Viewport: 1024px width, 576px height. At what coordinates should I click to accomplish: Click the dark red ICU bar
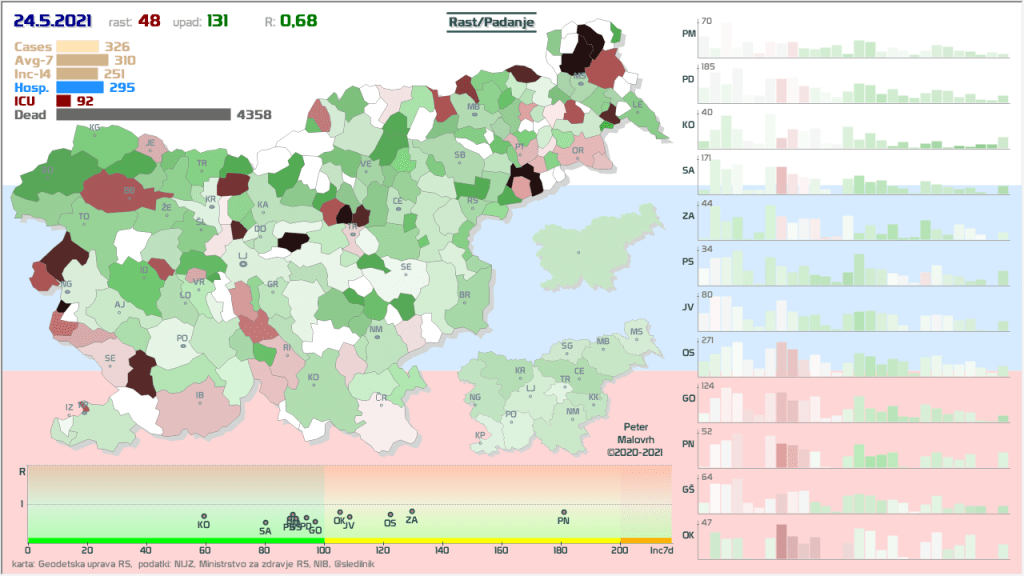62,101
